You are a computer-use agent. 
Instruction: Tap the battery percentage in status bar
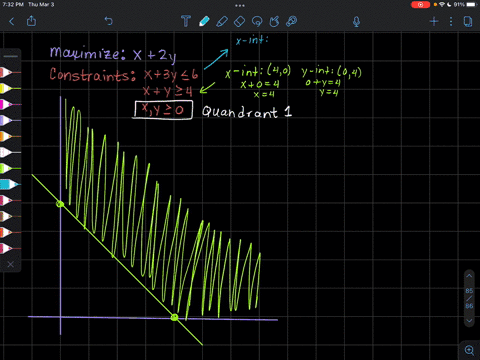point(459,5)
